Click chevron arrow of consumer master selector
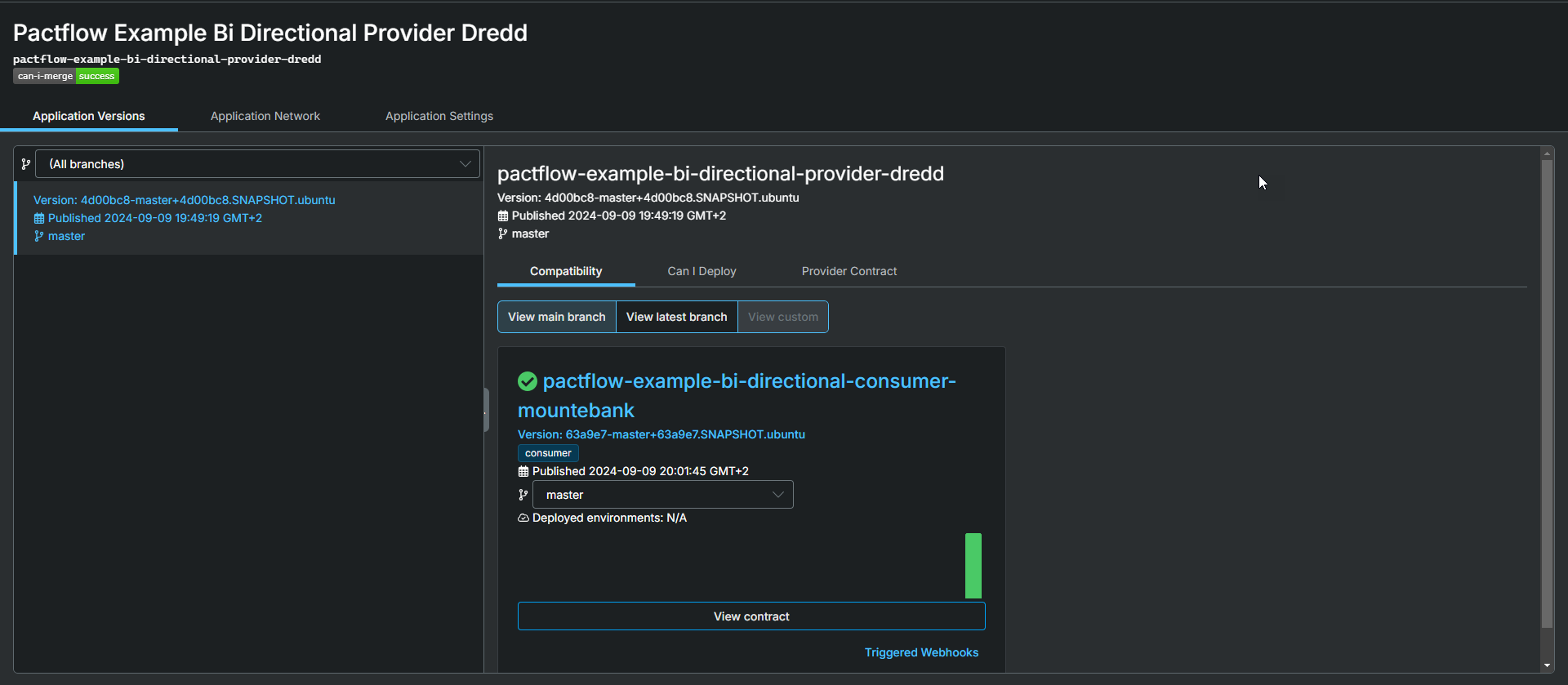The width and height of the screenshot is (1568, 685). click(x=778, y=495)
